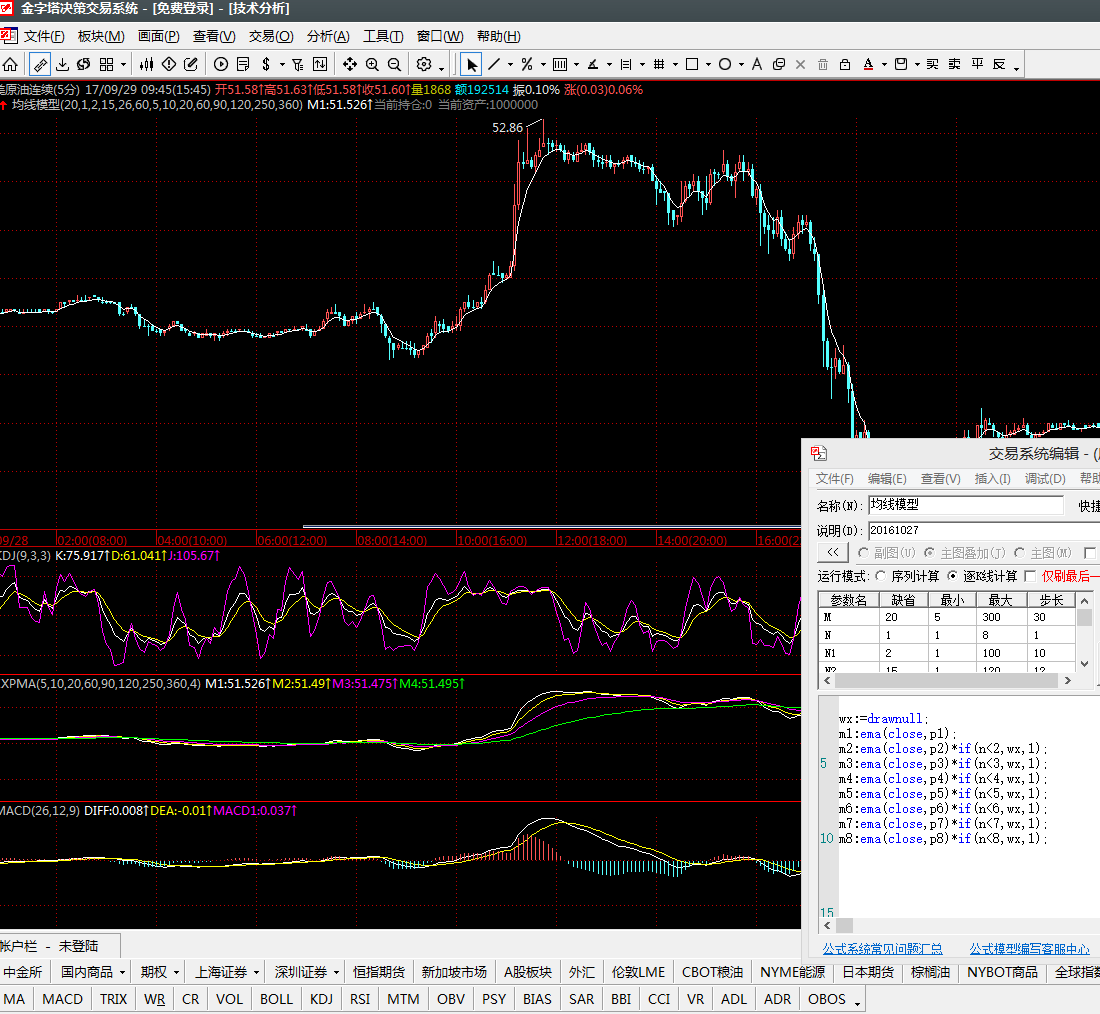1100x1014 pixels.
Task: Open the 分析(A) menu
Action: 328,36
